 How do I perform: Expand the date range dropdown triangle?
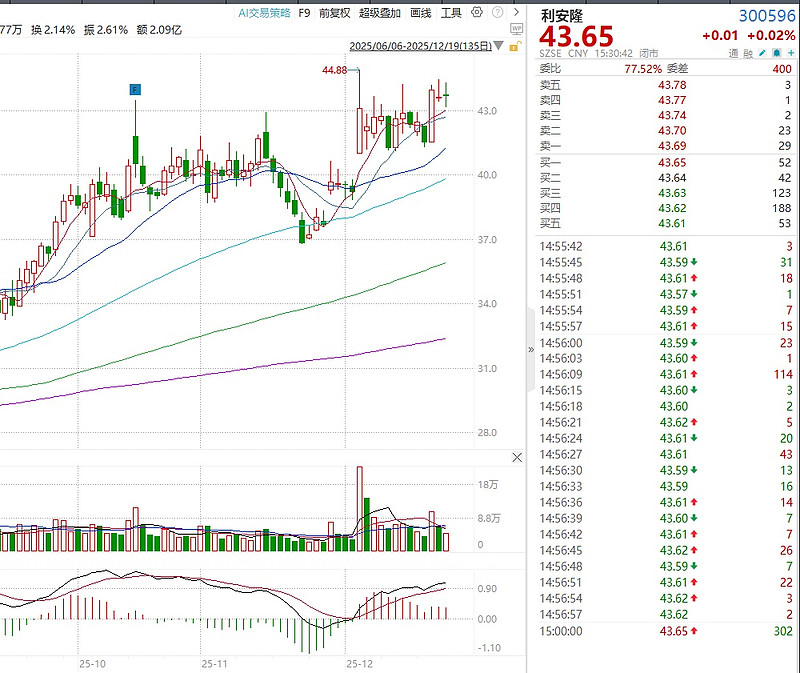(x=498, y=46)
